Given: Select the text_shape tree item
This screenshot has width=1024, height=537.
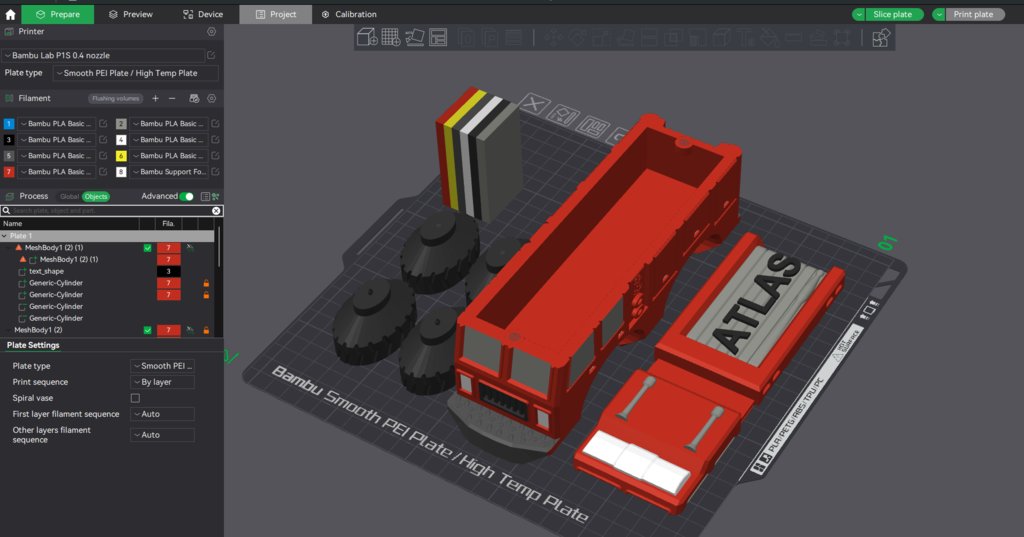Looking at the screenshot, I should pyautogui.click(x=46, y=271).
